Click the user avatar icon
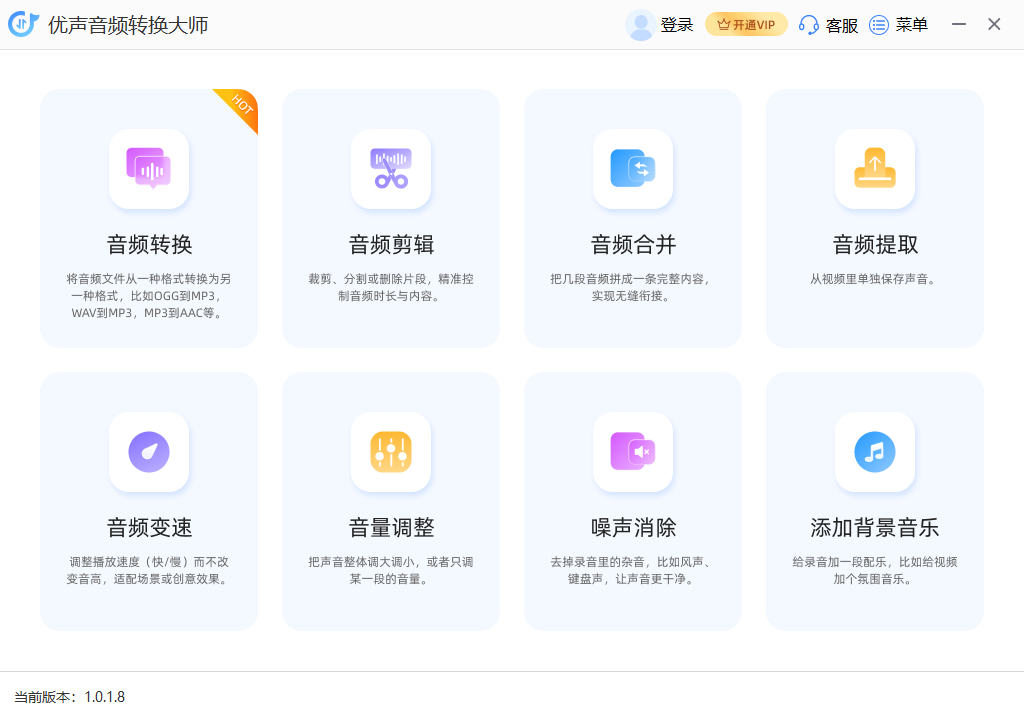 coord(640,25)
